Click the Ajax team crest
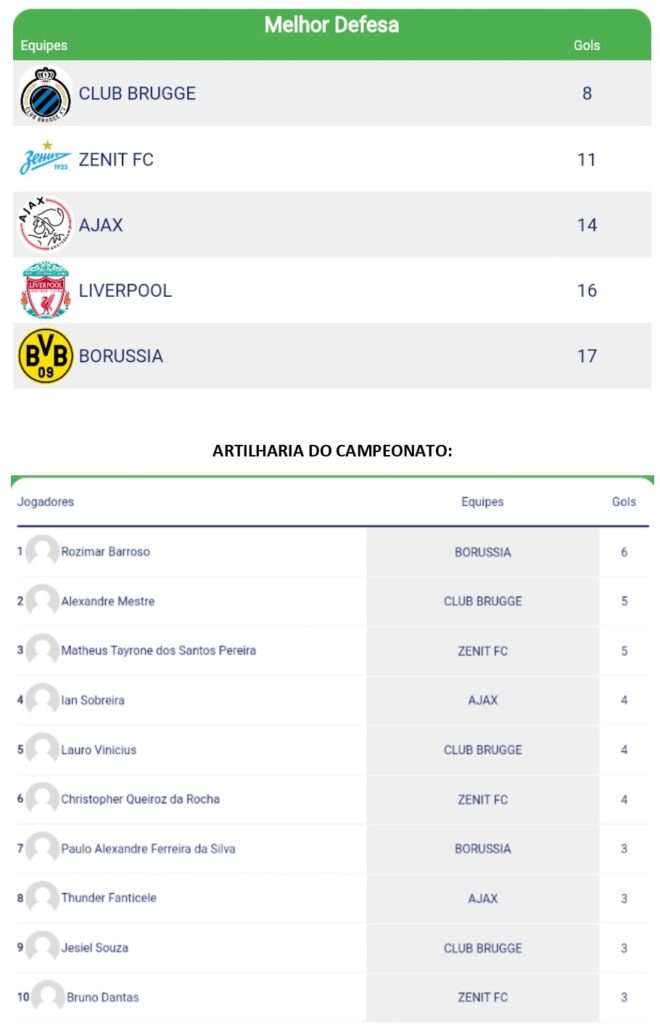 [46, 225]
